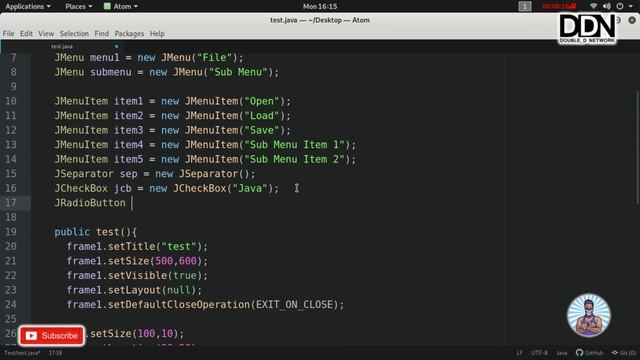
Task: Click the Test/test.java path in status bar
Action: coord(22,353)
